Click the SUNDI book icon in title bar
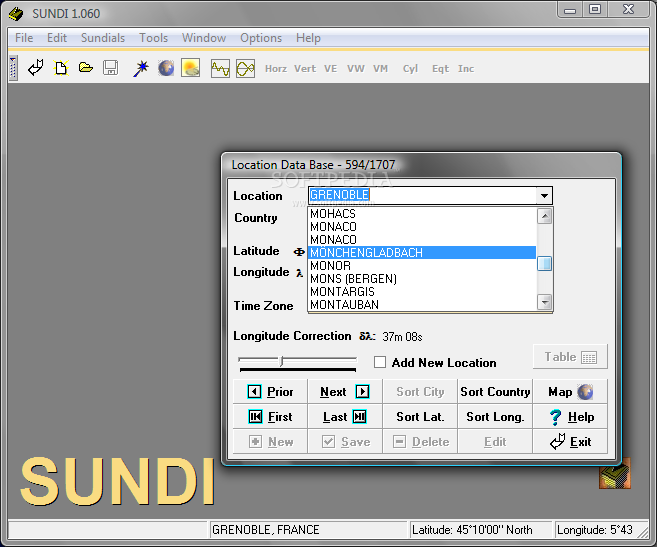This screenshot has width=657, height=547. pyautogui.click(x=16, y=14)
